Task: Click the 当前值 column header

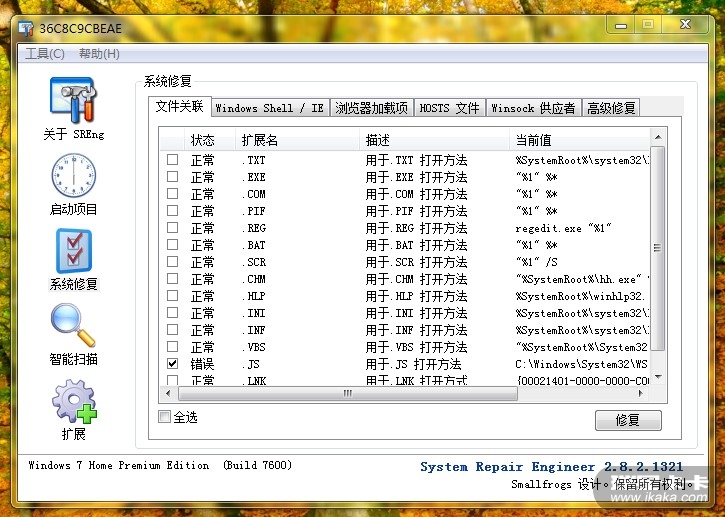Action: (x=579, y=140)
